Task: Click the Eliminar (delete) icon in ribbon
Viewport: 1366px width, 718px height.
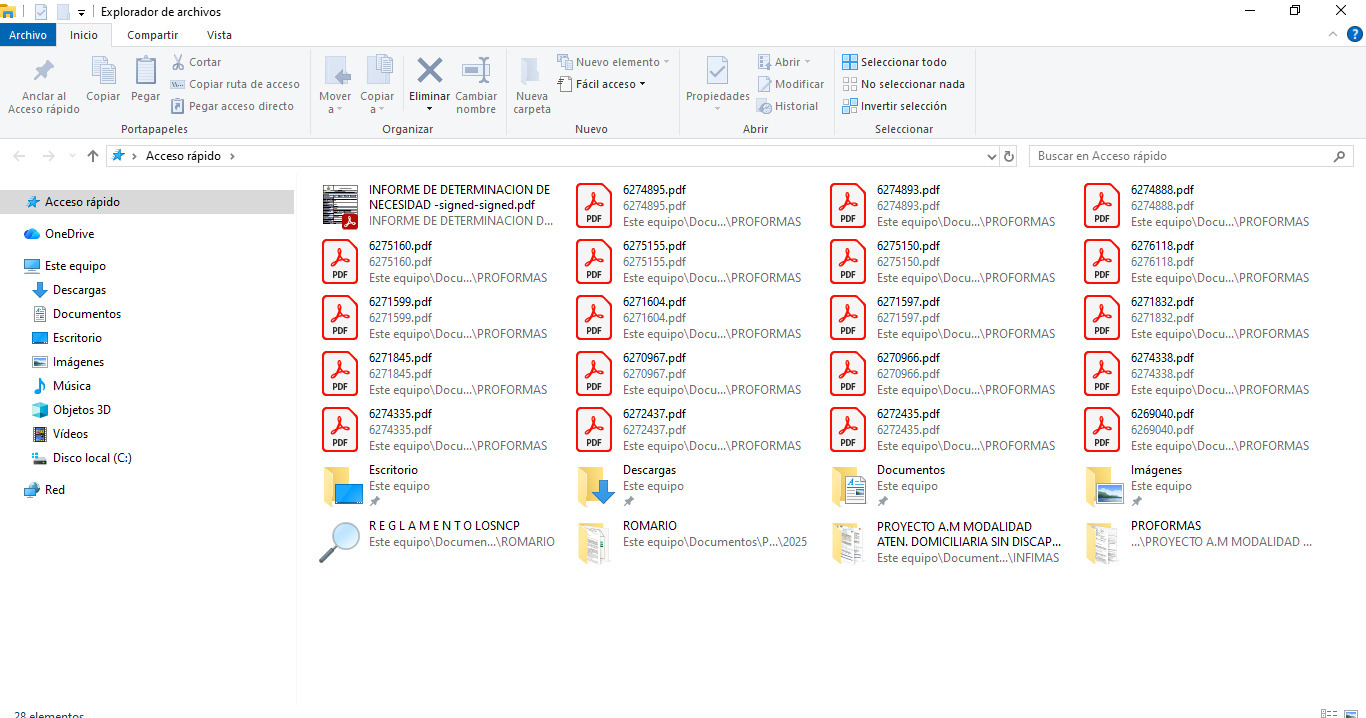Action: [429, 72]
